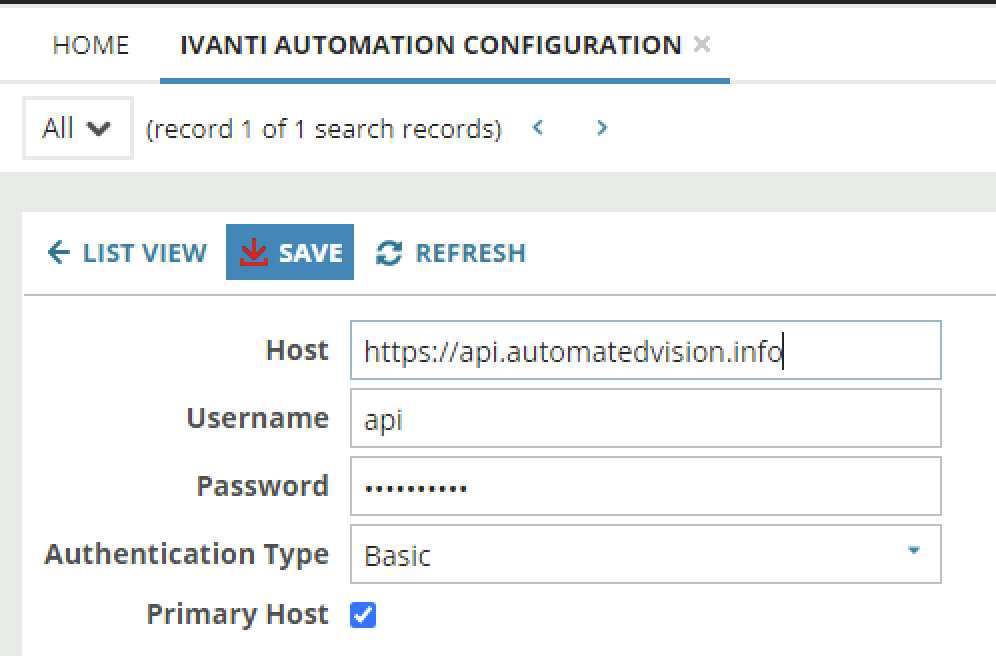Go to the next record arrow
This screenshot has width=996, height=656.
click(x=602, y=128)
